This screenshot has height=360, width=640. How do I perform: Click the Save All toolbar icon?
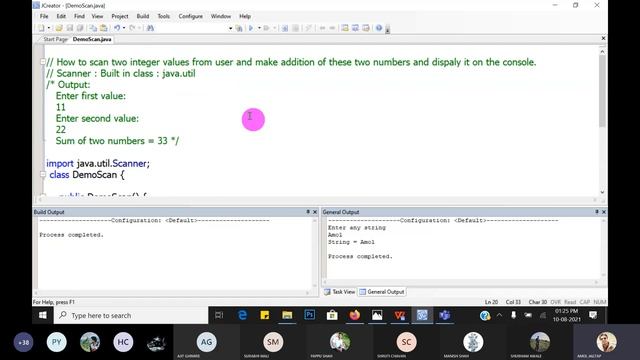pos(80,28)
